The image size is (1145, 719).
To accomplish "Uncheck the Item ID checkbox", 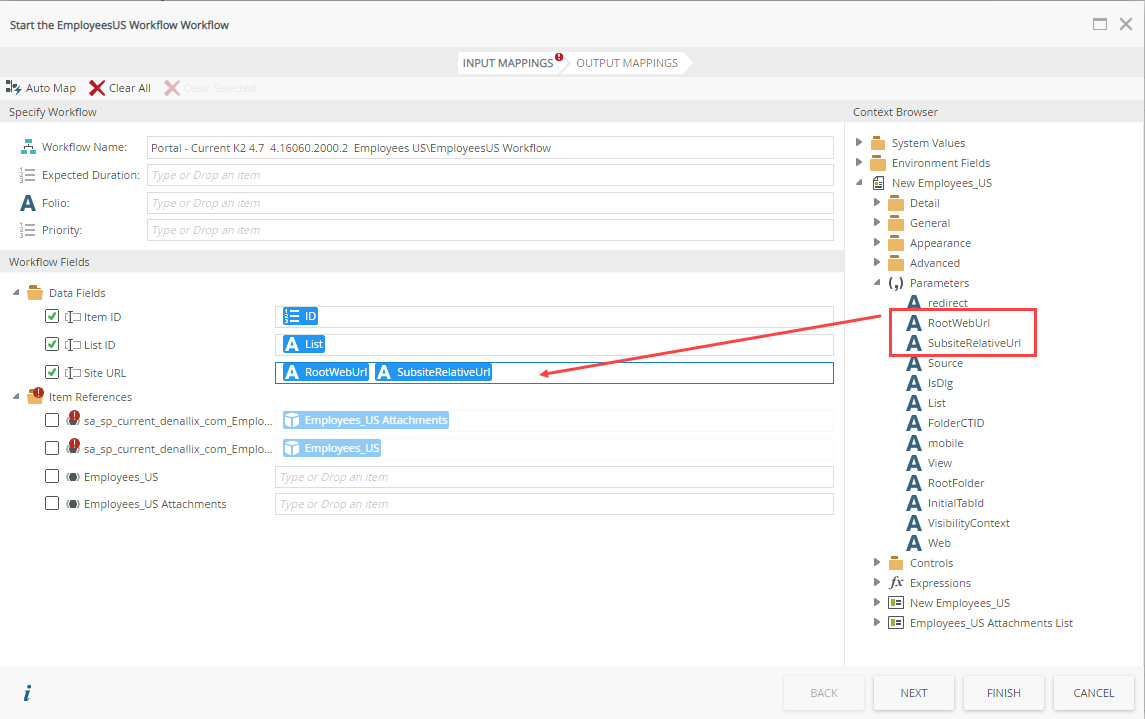I will click(52, 317).
